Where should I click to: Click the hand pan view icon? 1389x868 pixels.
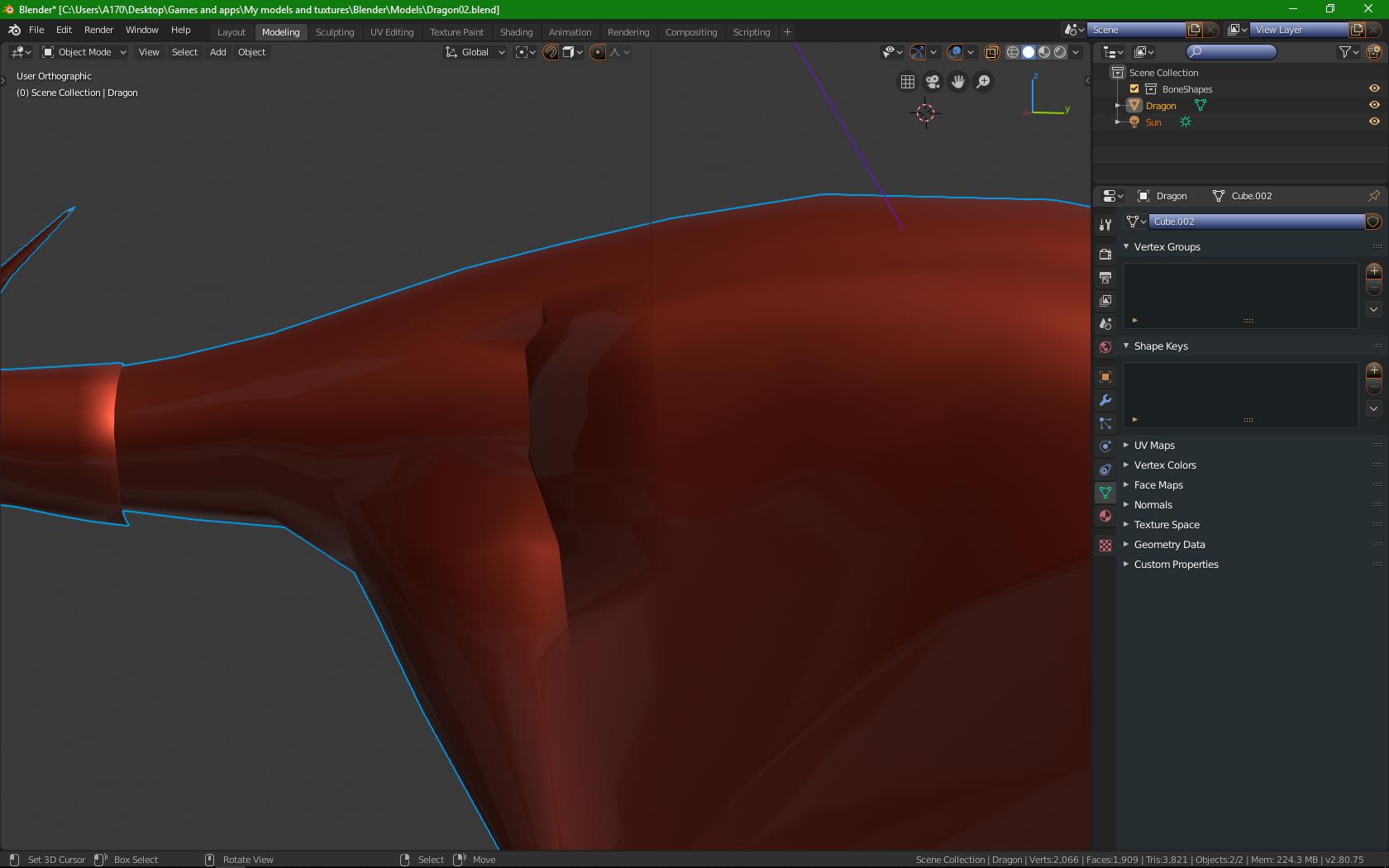pyautogui.click(x=958, y=82)
